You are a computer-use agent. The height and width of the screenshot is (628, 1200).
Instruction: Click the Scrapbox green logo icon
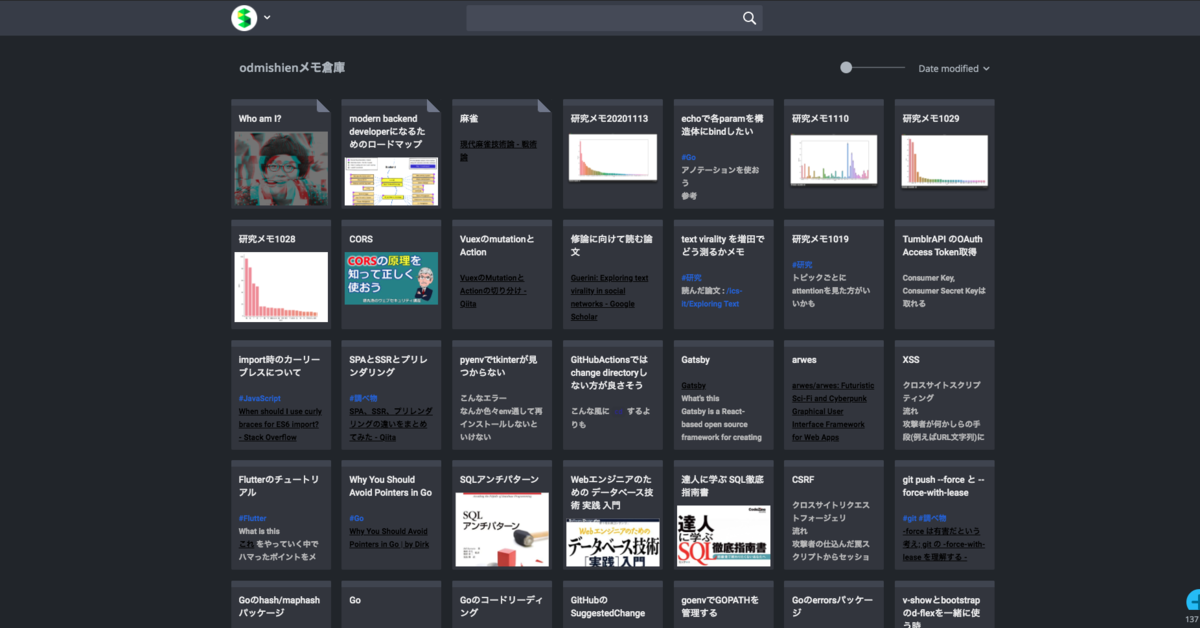coord(244,17)
